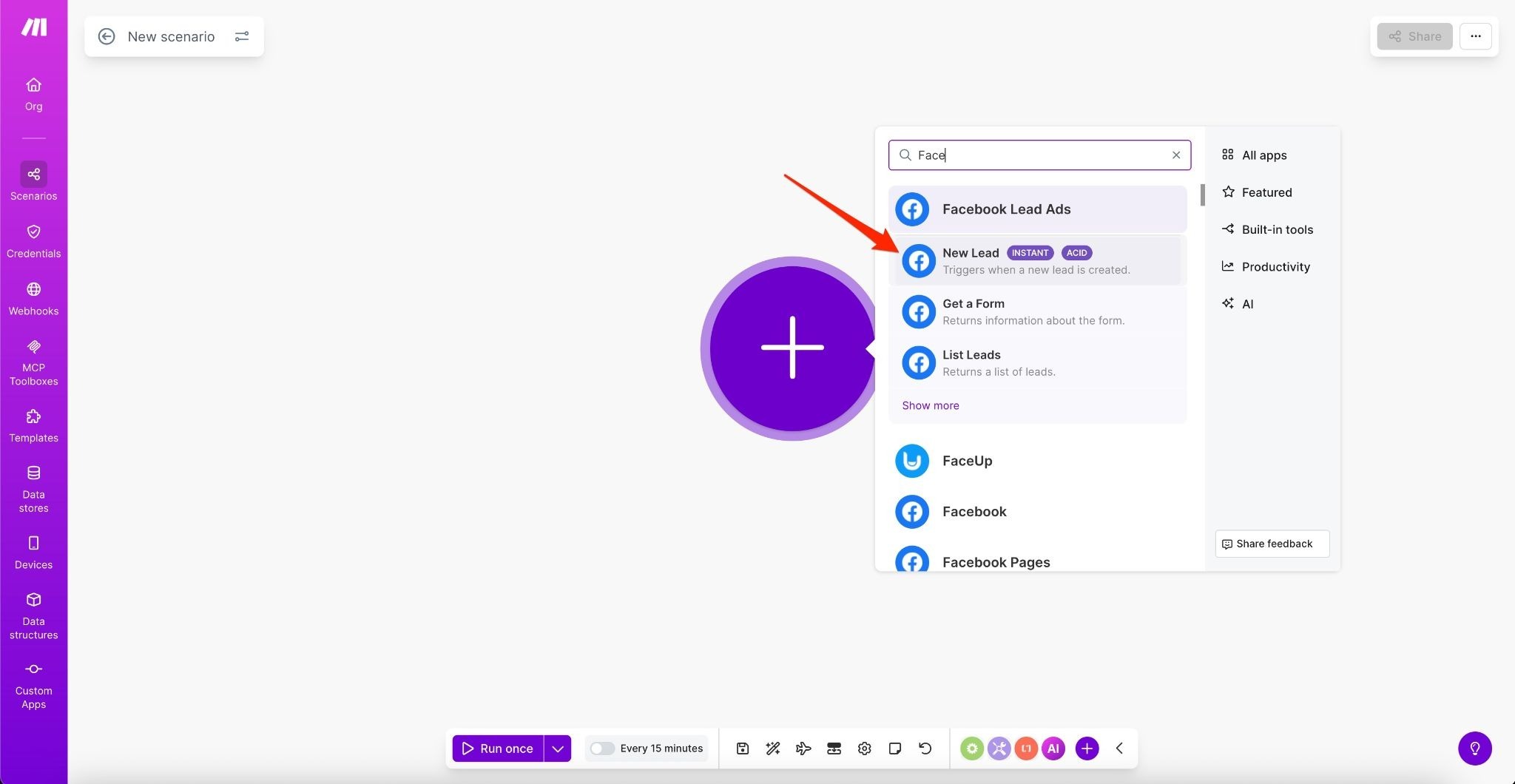Expand the Run once dropdown arrow

click(558, 748)
